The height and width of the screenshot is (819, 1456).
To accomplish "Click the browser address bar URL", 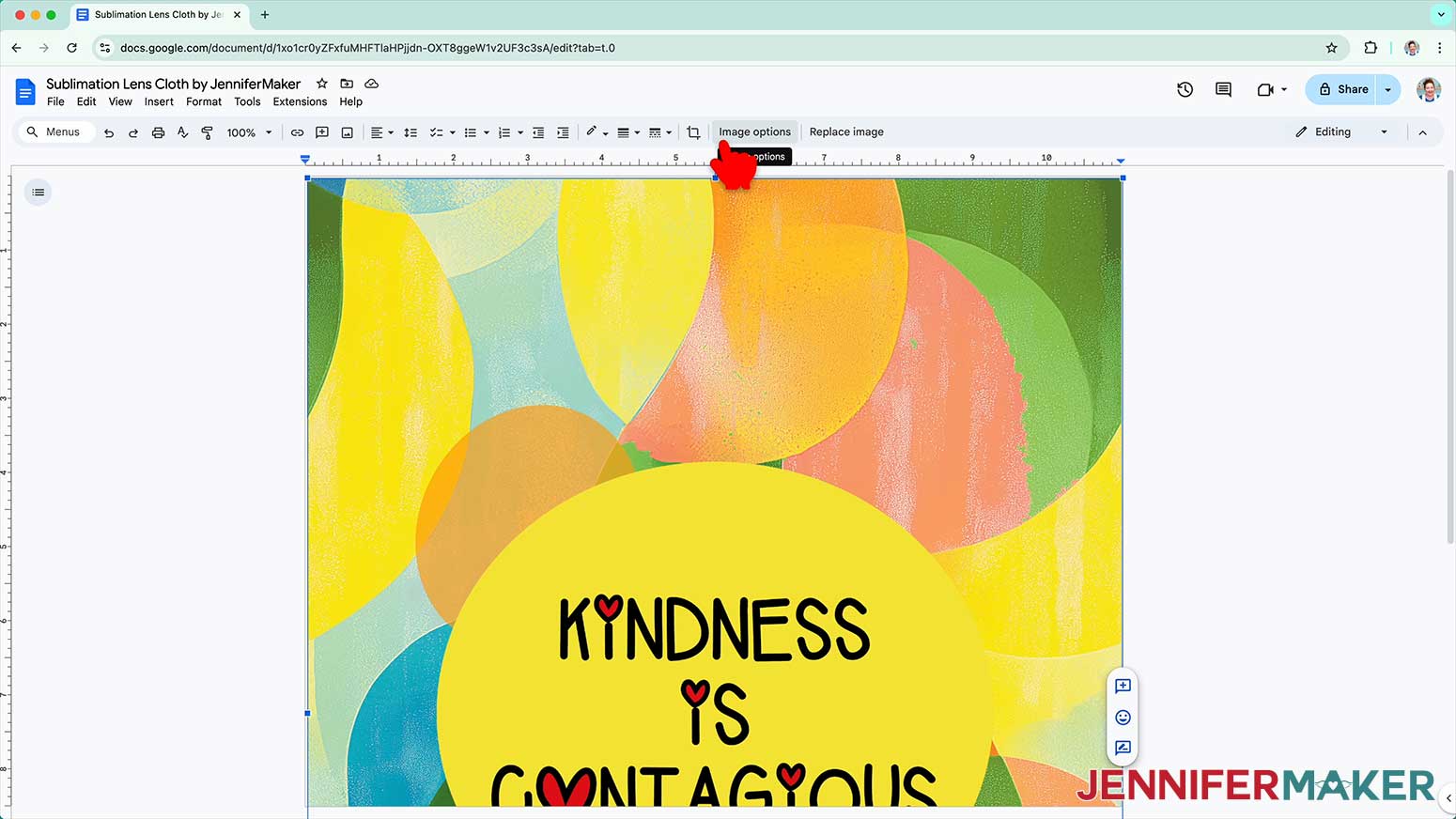I will coord(367,48).
